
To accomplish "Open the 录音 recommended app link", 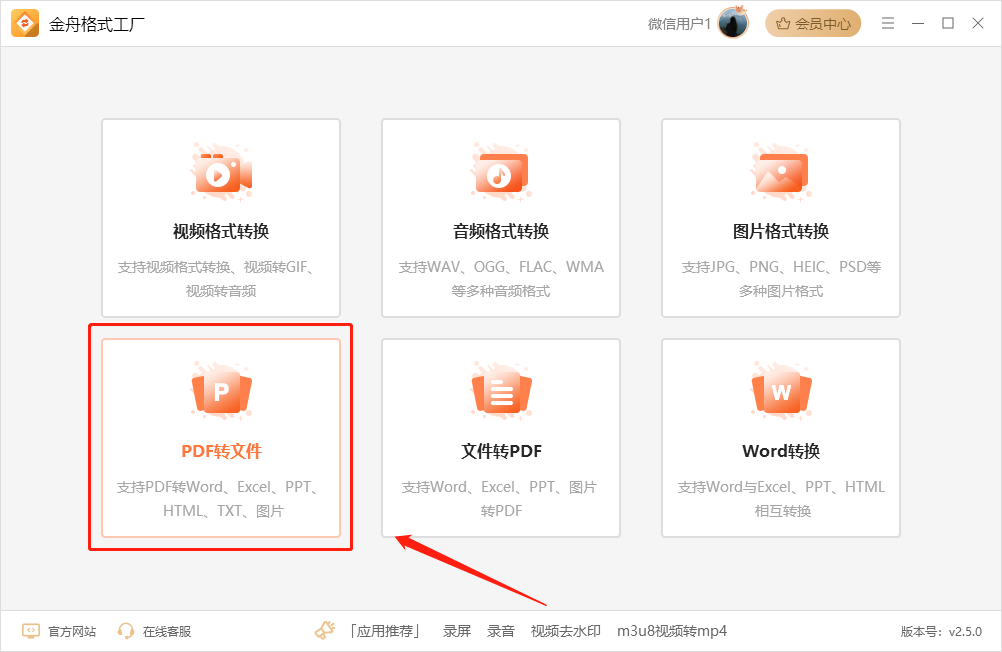I will pyautogui.click(x=501, y=631).
